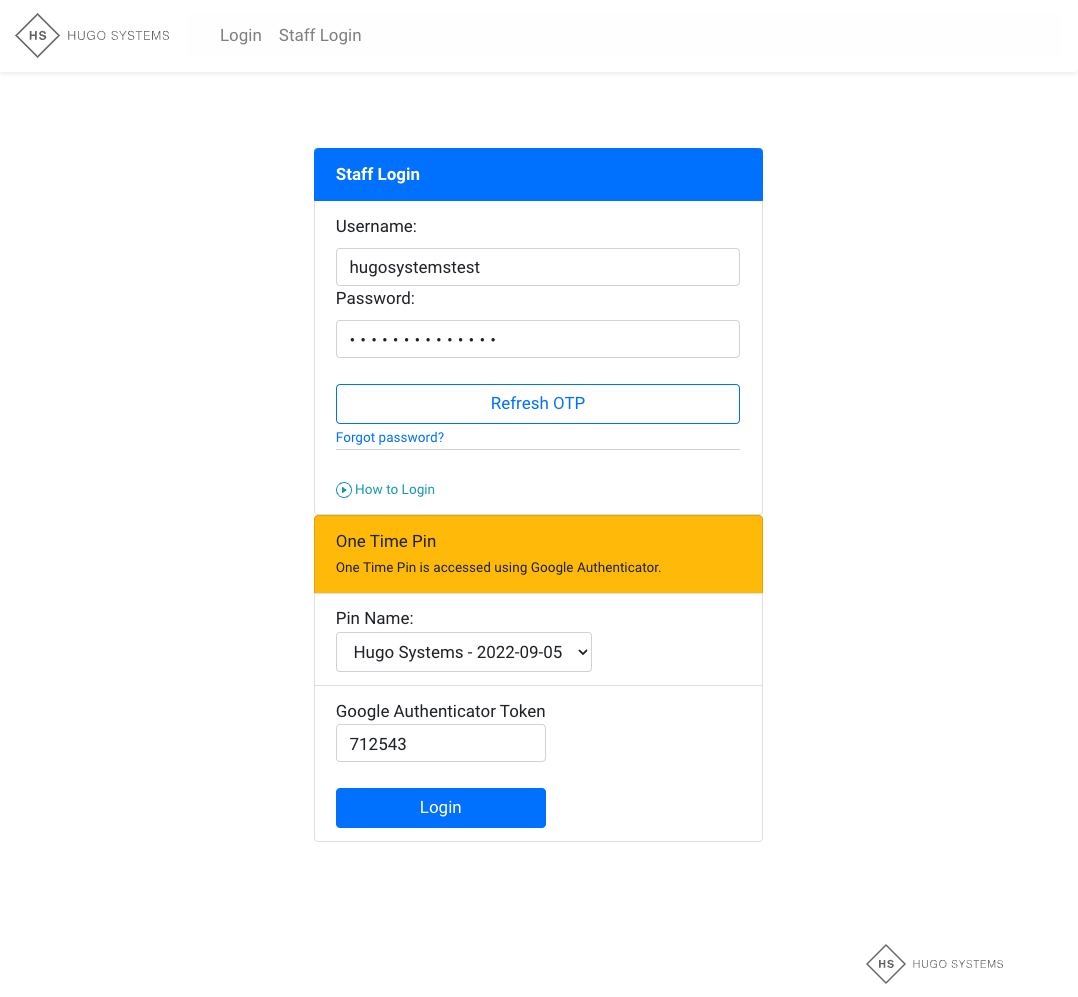Screen dimensions: 1078x997
Task: Focus the Password input field
Action: tap(537, 339)
